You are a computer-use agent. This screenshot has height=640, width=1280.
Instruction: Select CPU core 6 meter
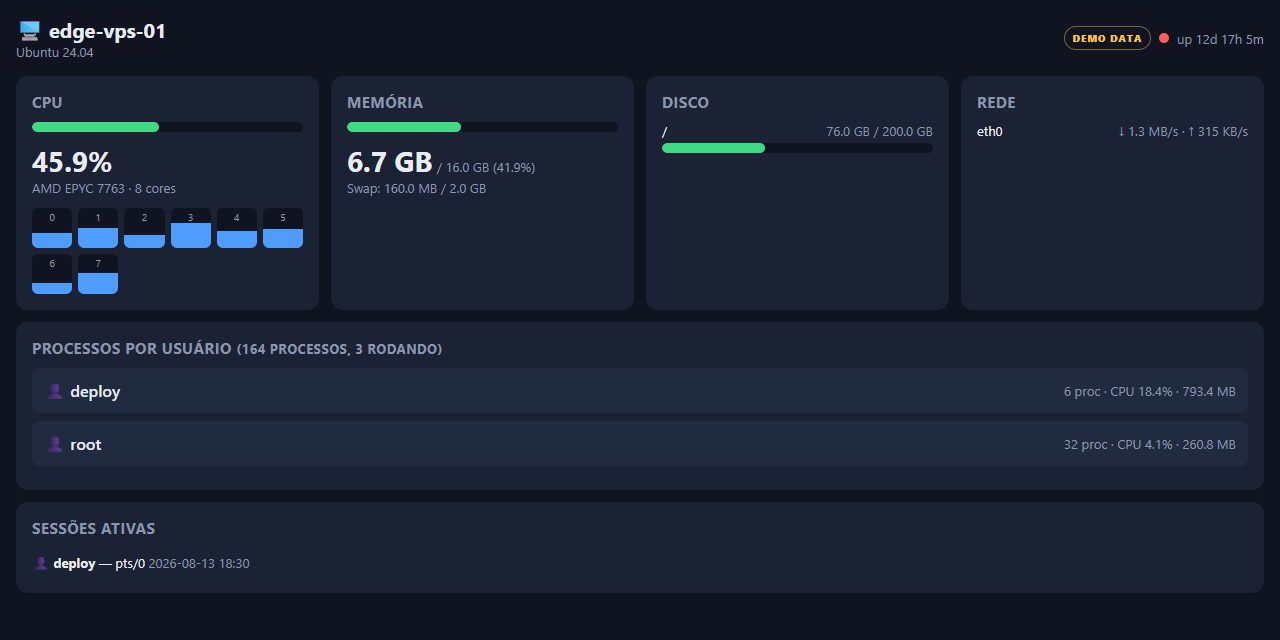click(x=52, y=274)
